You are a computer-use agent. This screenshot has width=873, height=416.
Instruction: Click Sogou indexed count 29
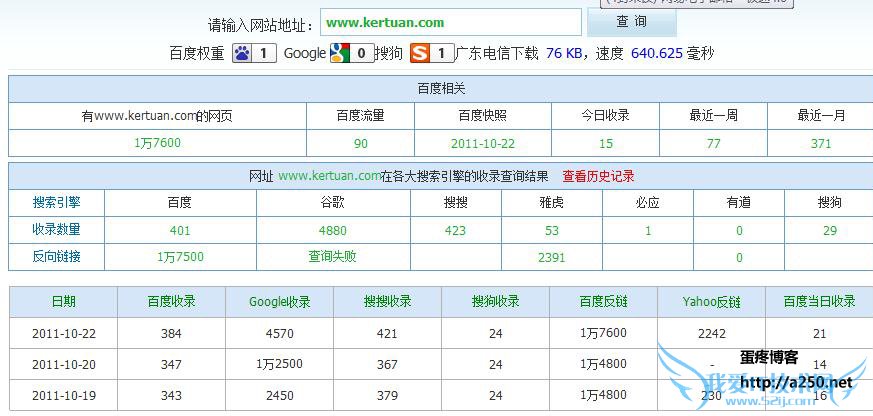click(x=830, y=231)
